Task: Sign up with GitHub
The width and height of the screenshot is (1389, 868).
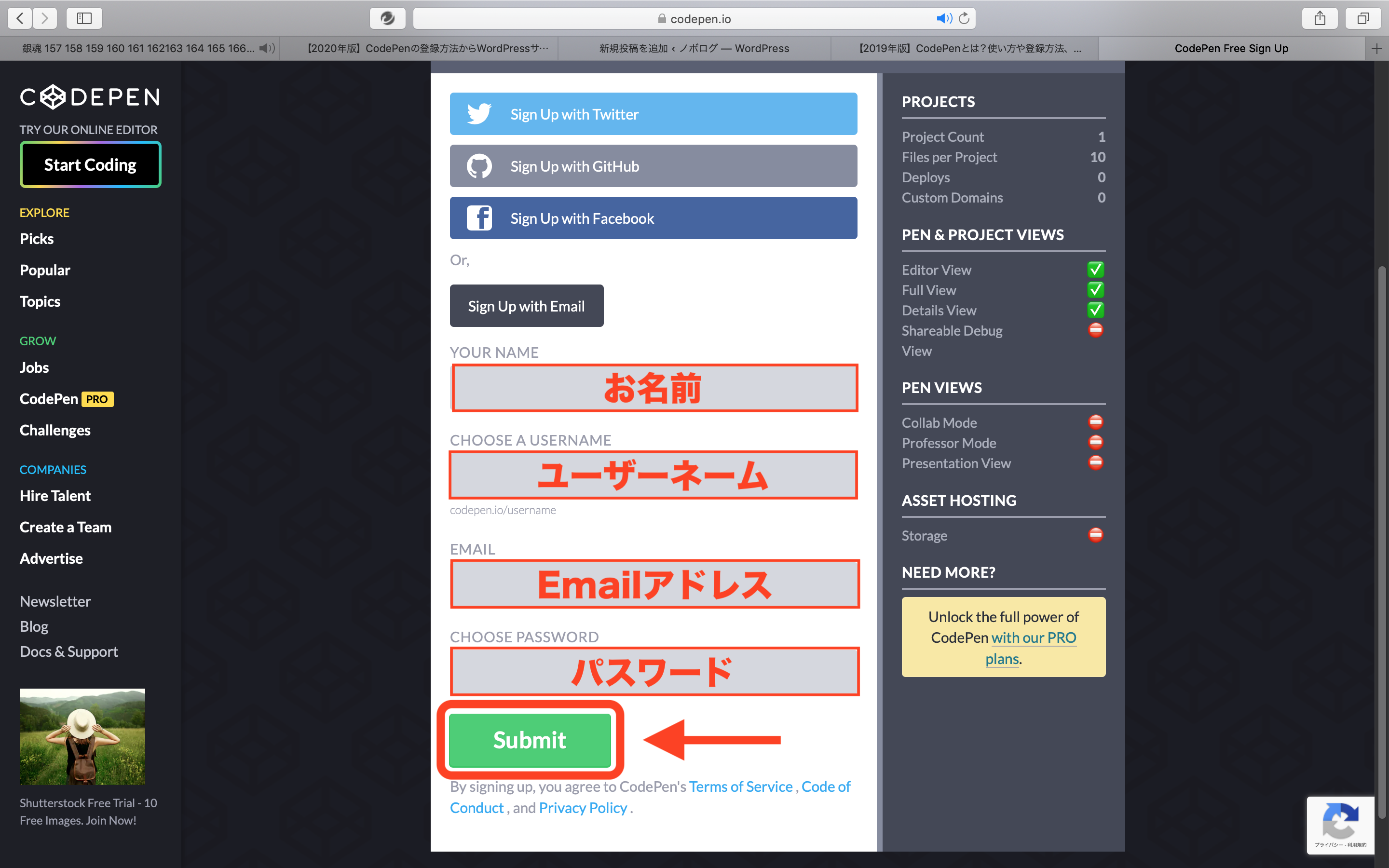Action: click(x=653, y=166)
